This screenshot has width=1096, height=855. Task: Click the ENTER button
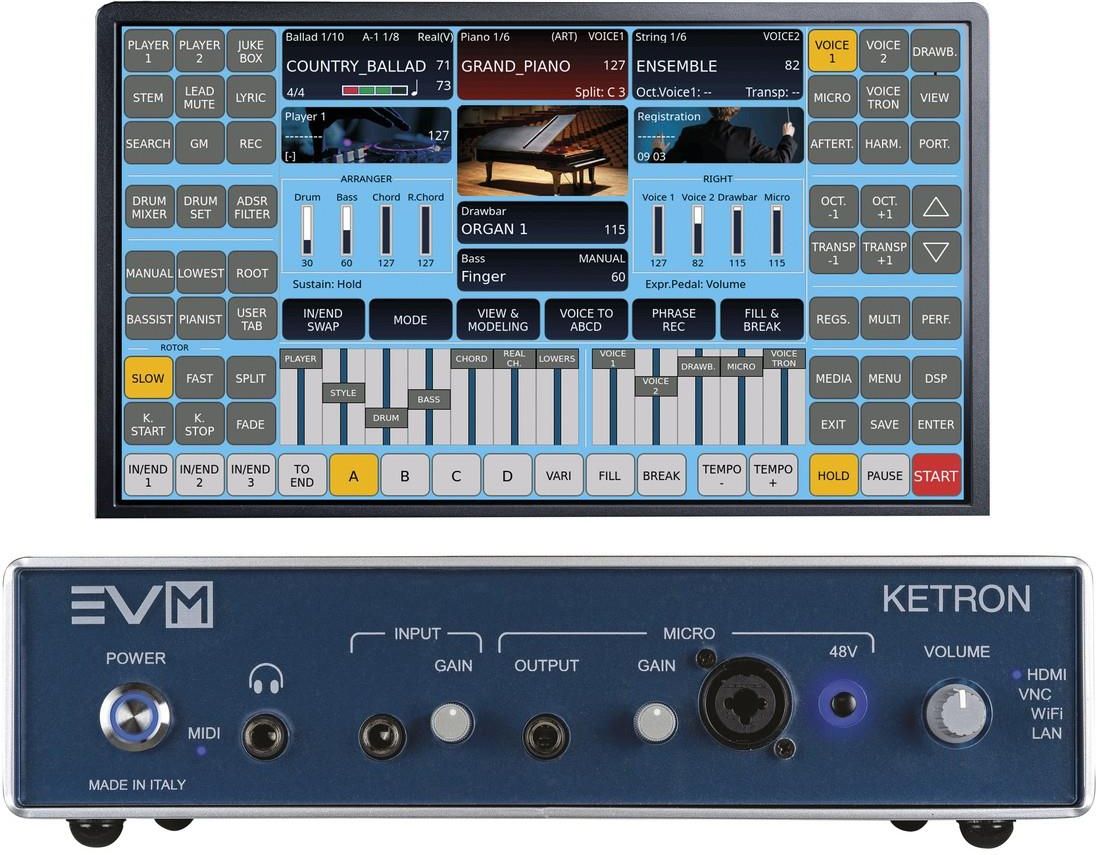point(936,424)
